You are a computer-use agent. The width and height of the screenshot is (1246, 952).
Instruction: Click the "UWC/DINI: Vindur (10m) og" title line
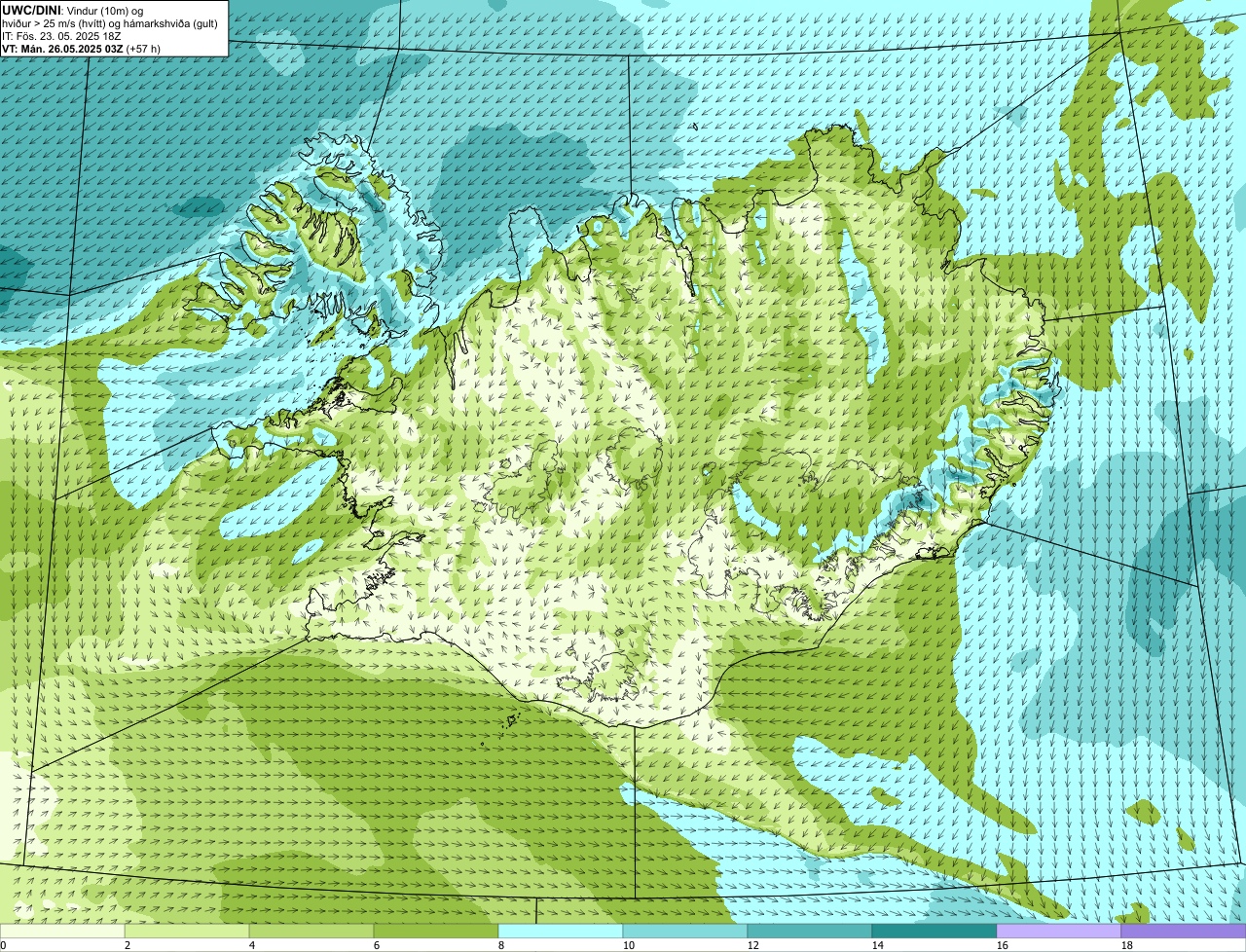click(73, 10)
